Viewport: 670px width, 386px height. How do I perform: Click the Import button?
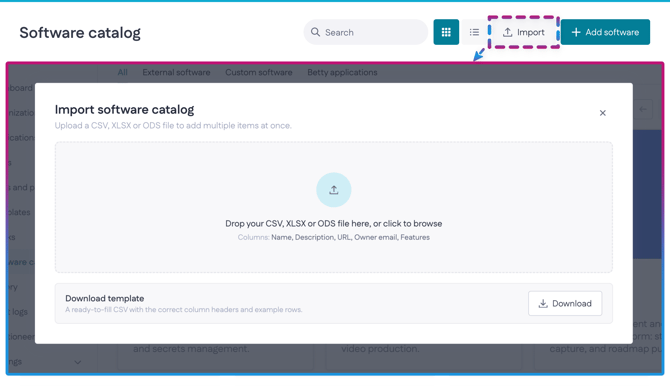pos(524,32)
